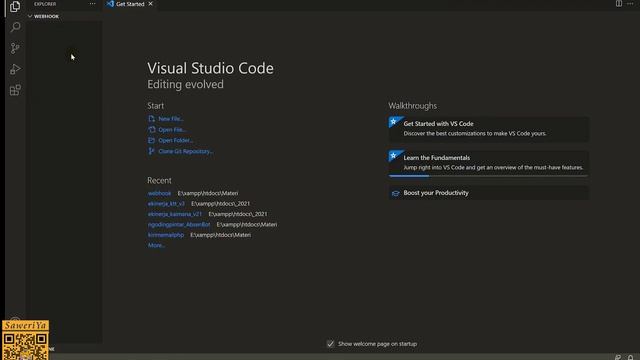Viewport: 640px width, 360px height.
Task: Open the Extensions view
Action: tap(15, 90)
